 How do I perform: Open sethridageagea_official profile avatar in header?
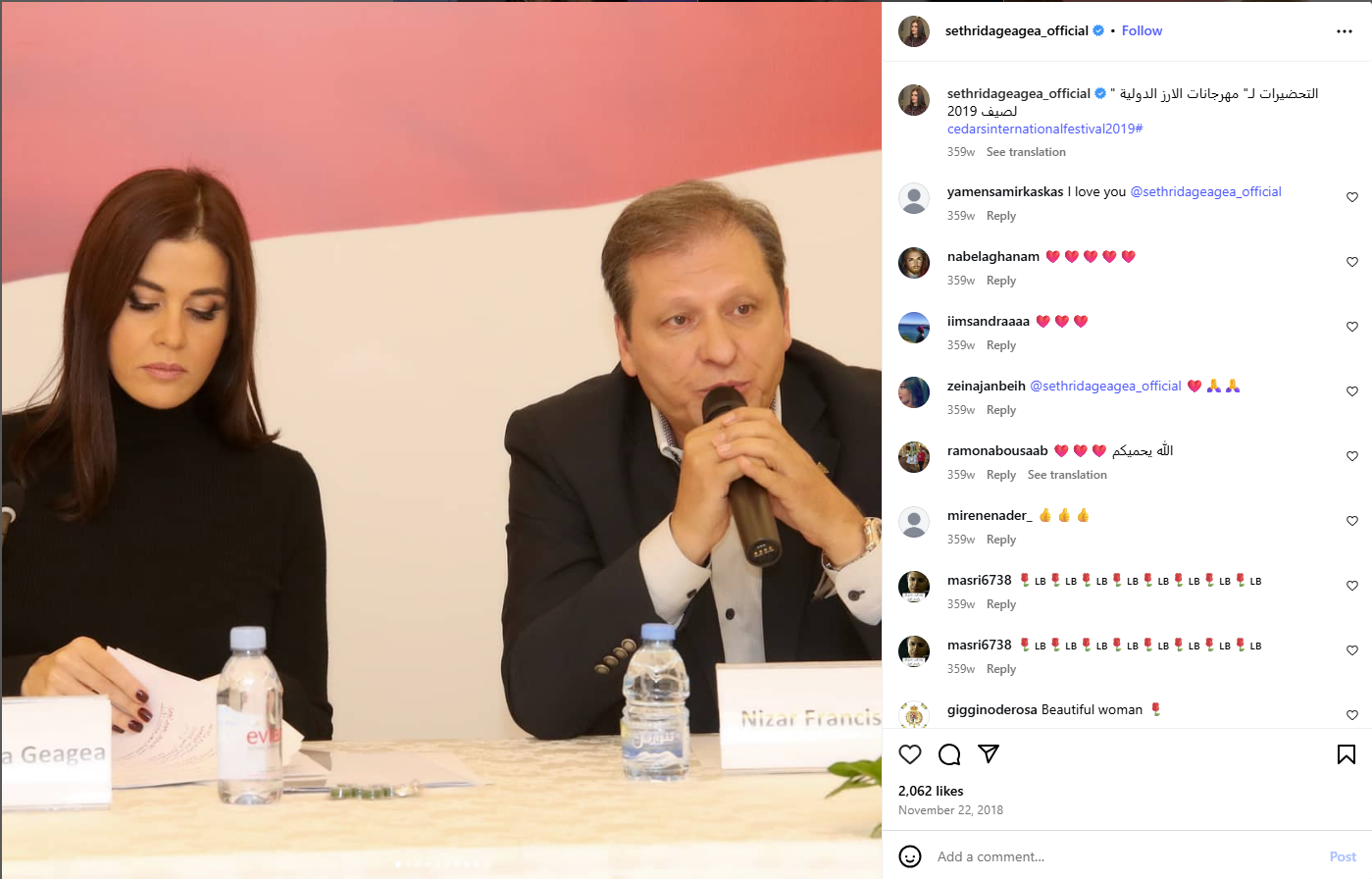tap(914, 31)
